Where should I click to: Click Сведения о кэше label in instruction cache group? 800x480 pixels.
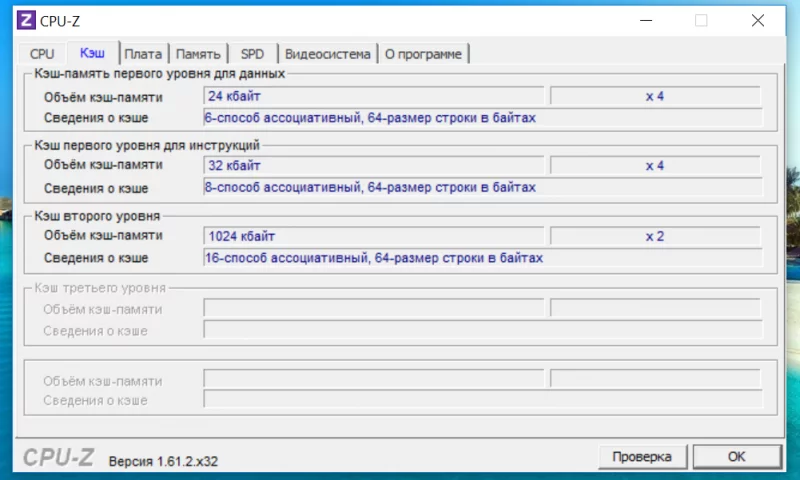[96, 188]
